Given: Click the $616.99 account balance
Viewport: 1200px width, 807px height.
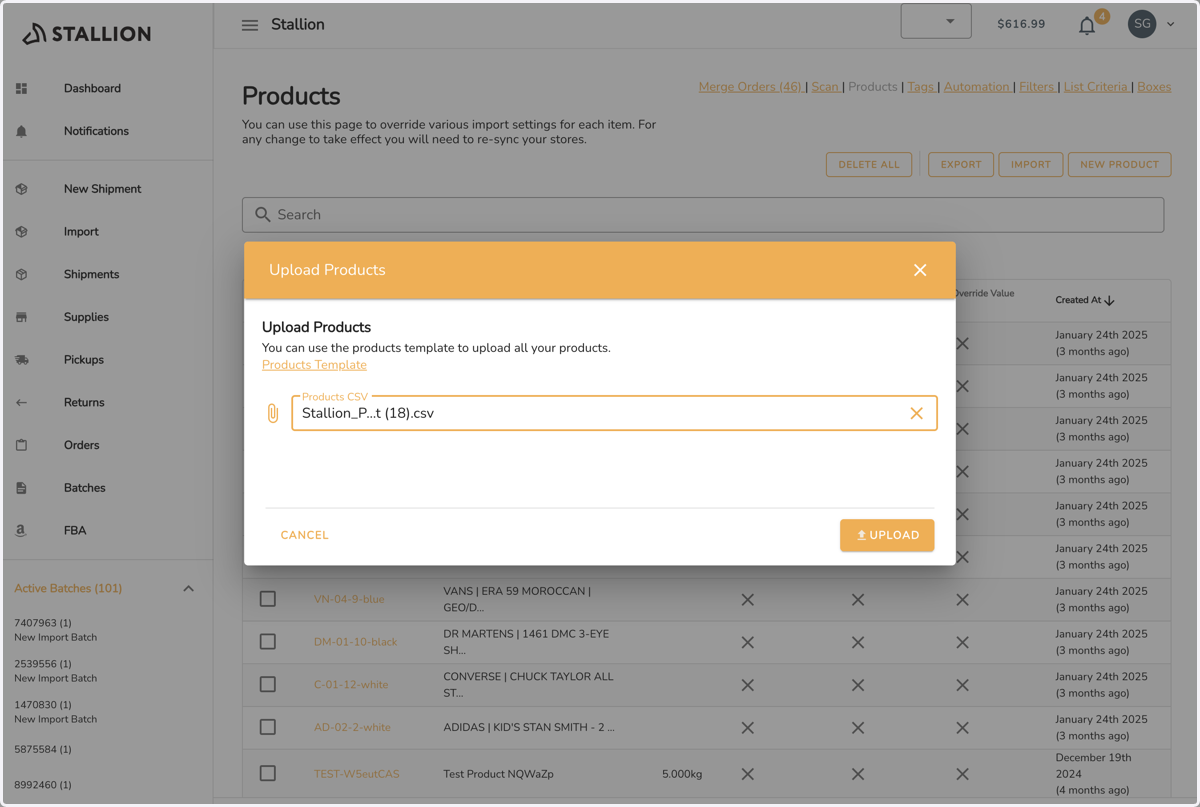Looking at the screenshot, I should pyautogui.click(x=1021, y=24).
